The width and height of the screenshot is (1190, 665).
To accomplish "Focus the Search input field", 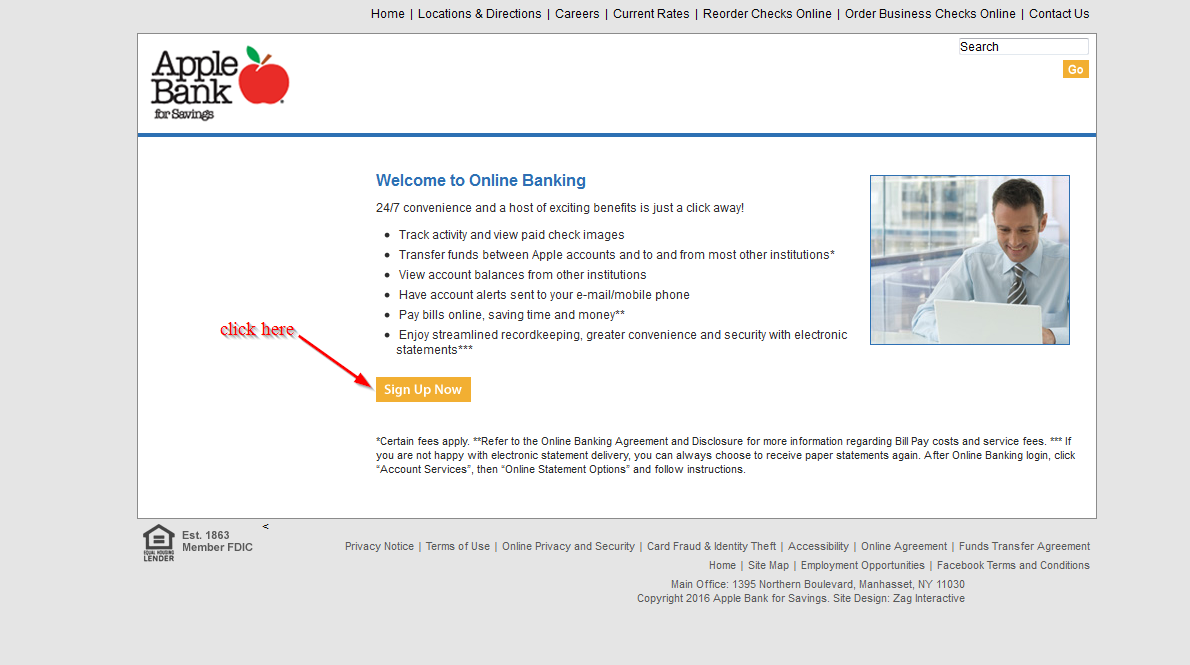I will tap(1023, 46).
